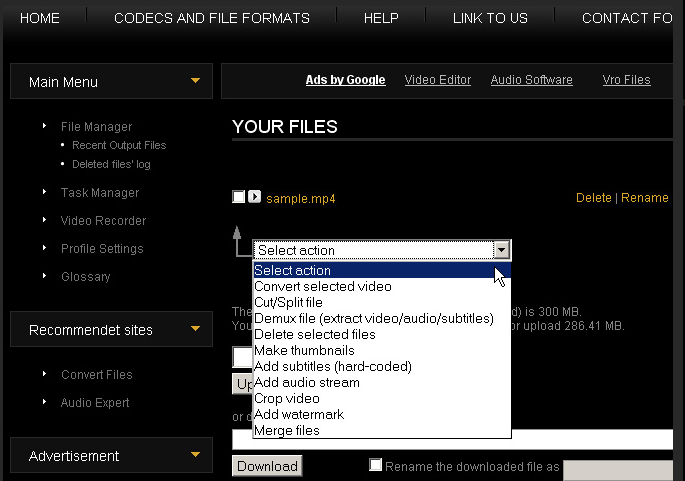Open Profile Settings in Main Menu
685x481 pixels.
pos(102,249)
